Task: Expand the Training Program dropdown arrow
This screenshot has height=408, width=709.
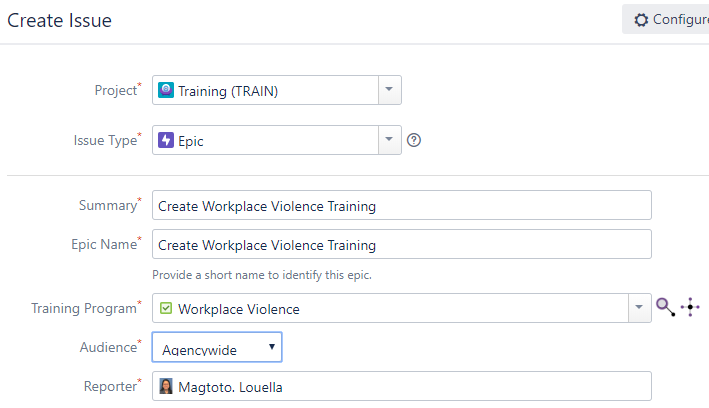Action: click(x=639, y=308)
